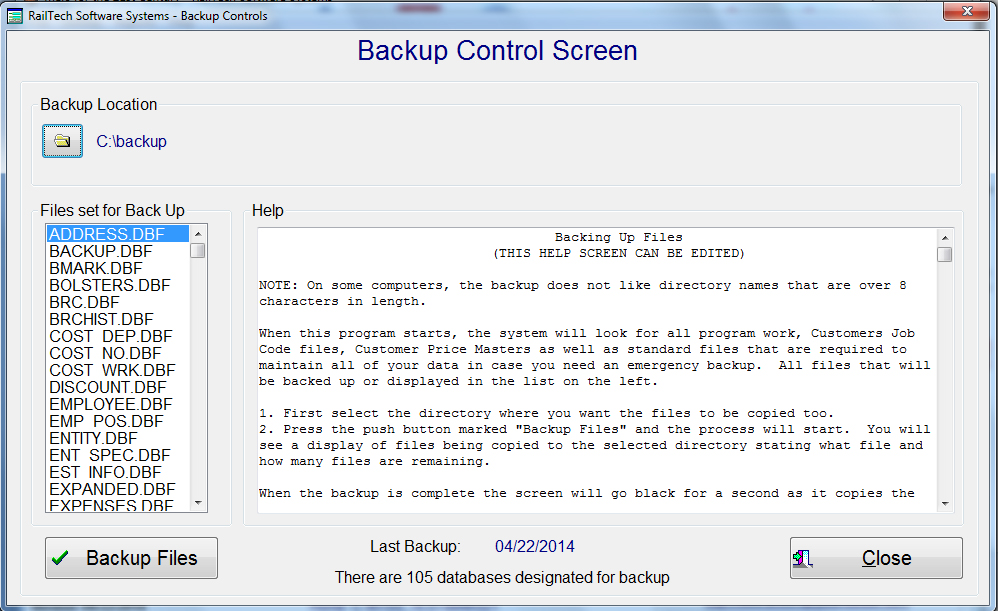
Task: Choose EMPLOYEE.DBF from the list
Action: point(111,404)
